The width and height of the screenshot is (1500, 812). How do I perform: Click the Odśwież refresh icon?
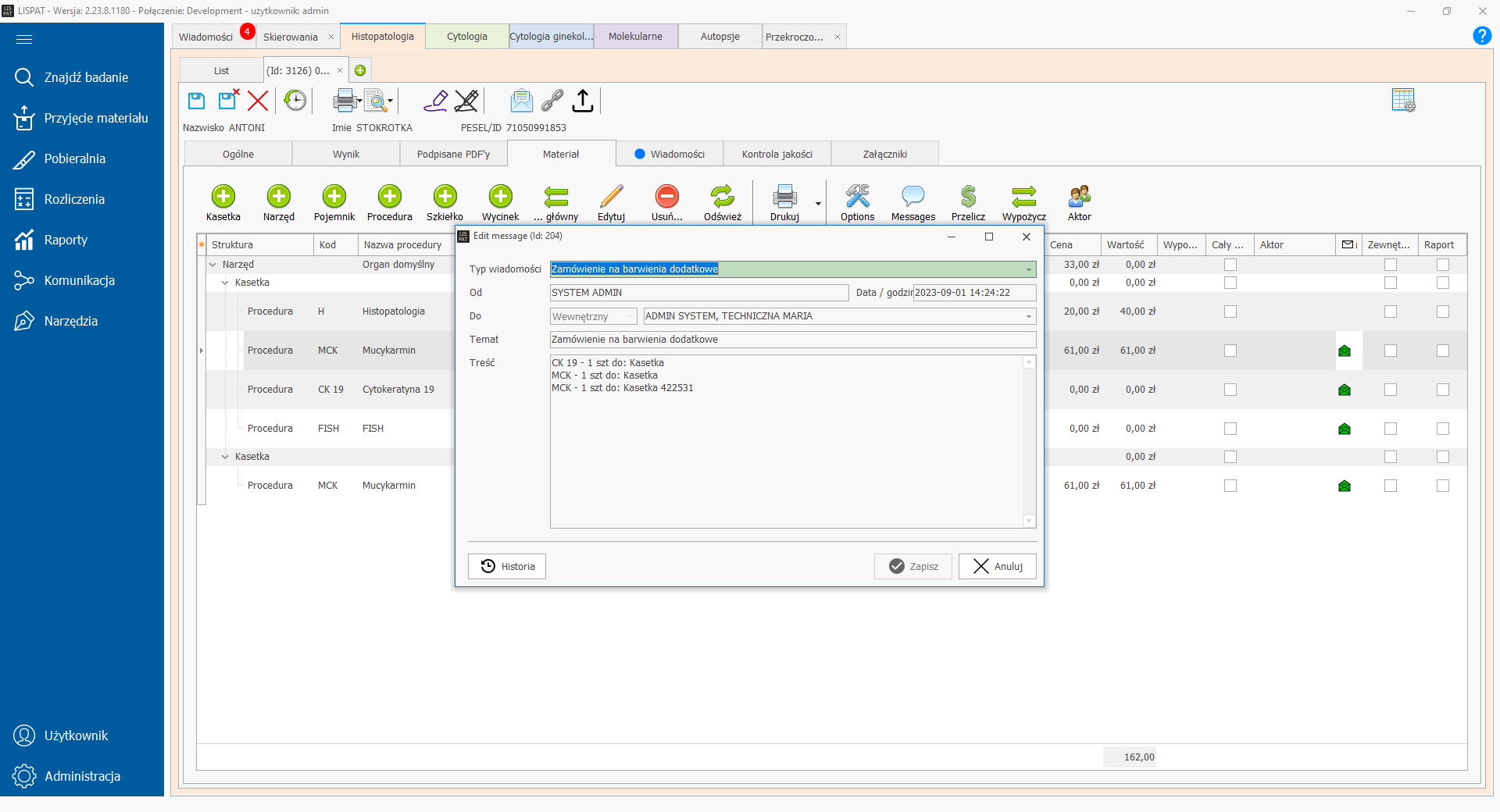[722, 197]
